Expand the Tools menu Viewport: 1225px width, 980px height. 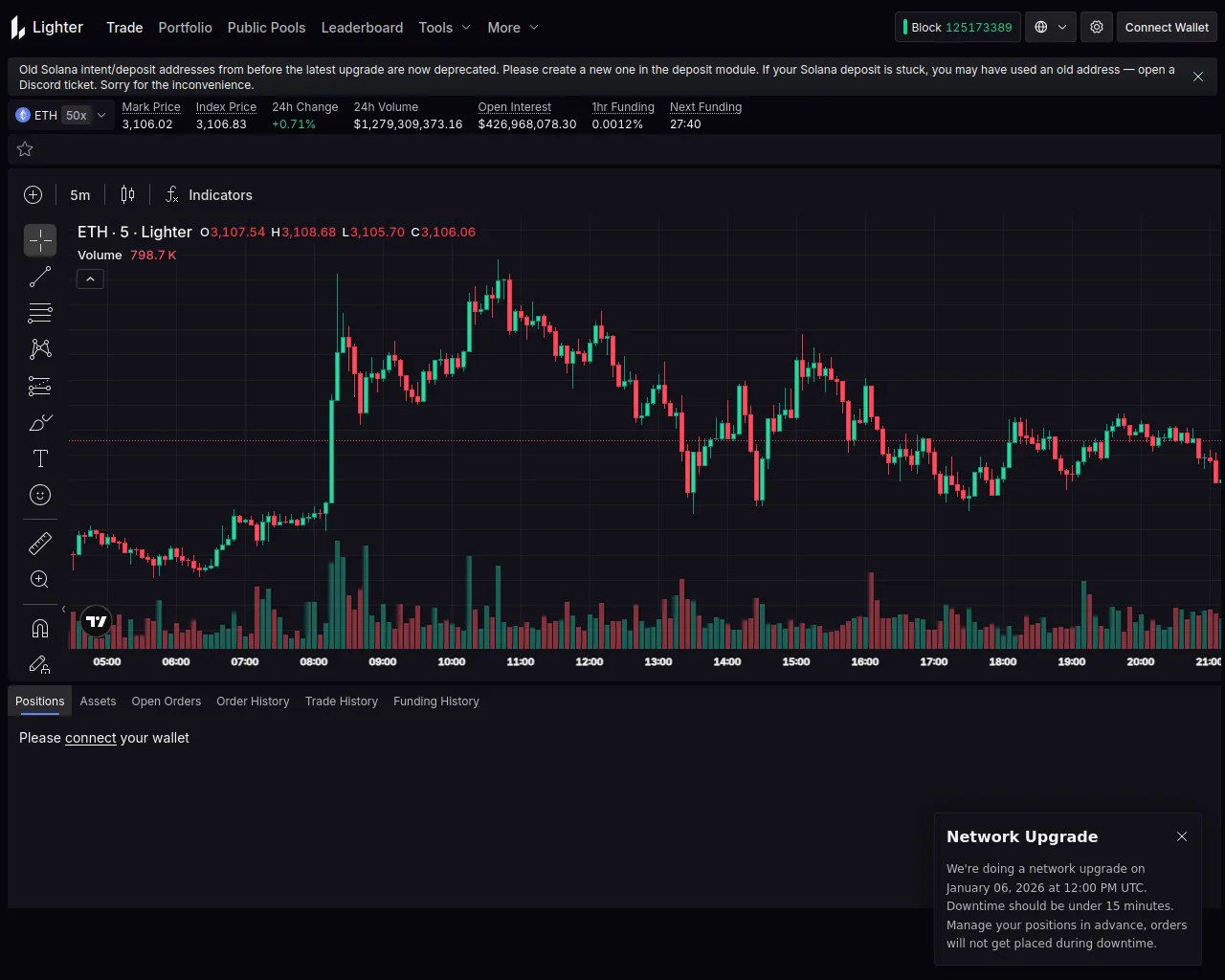point(445,28)
